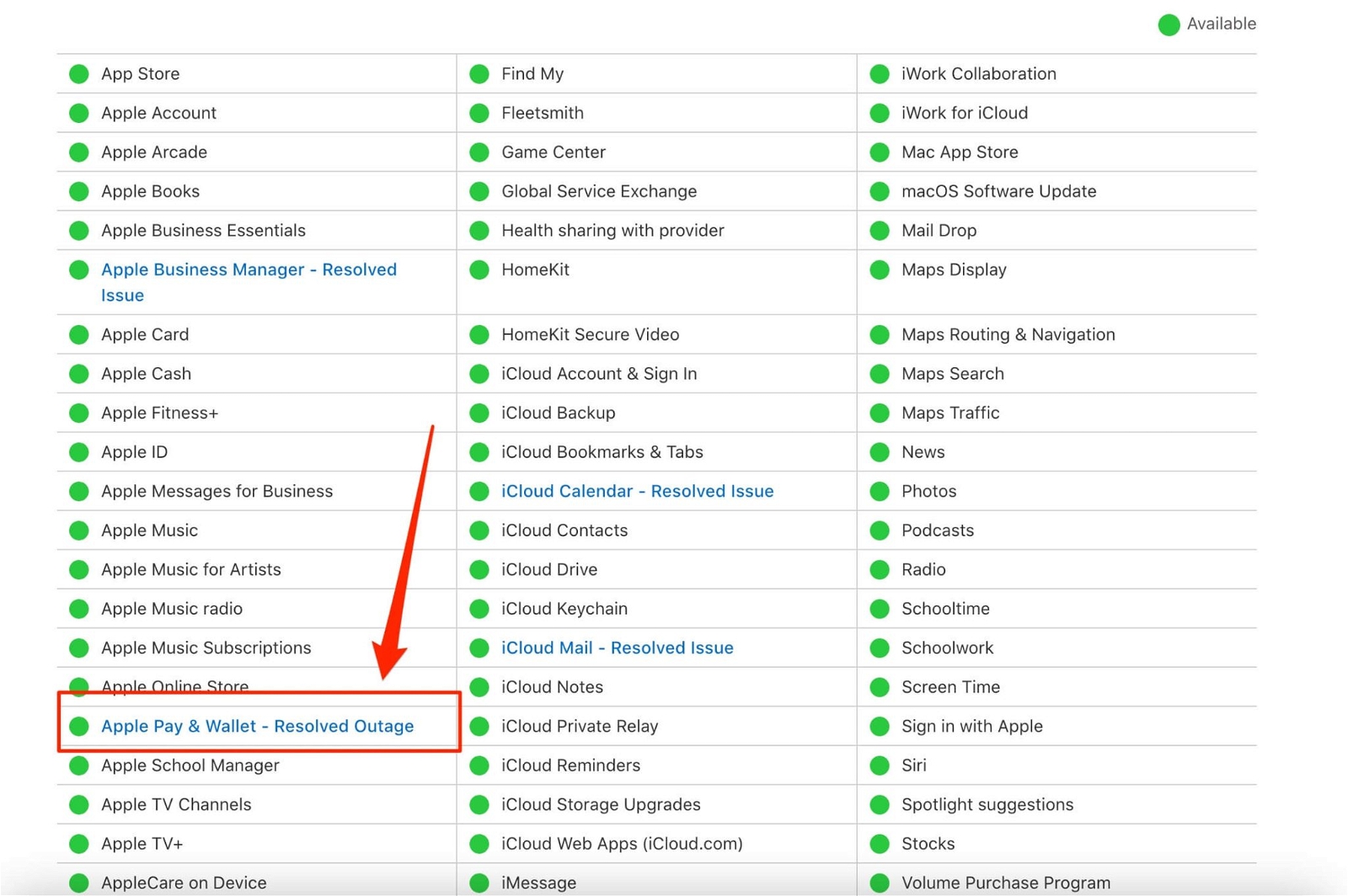Click the status dot next to Apple Account
The image size is (1348, 896).
coord(79,113)
